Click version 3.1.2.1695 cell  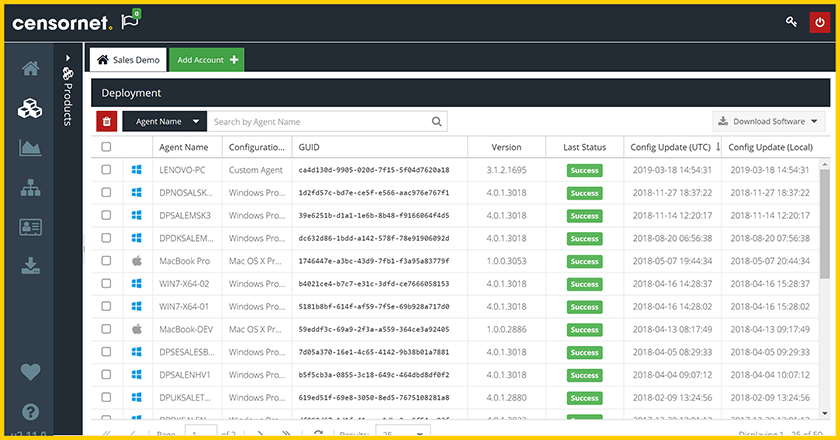click(x=506, y=170)
